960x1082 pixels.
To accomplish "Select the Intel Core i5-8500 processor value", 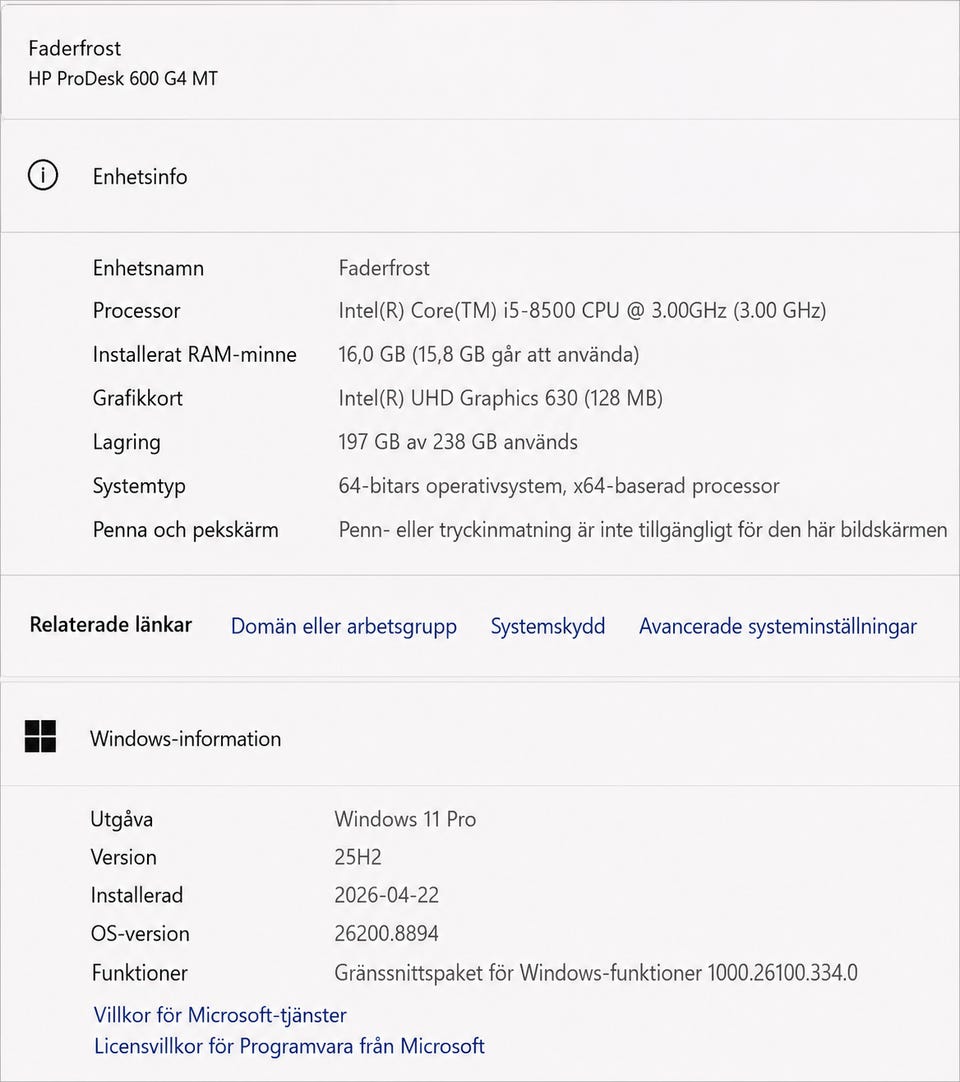I will click(582, 311).
